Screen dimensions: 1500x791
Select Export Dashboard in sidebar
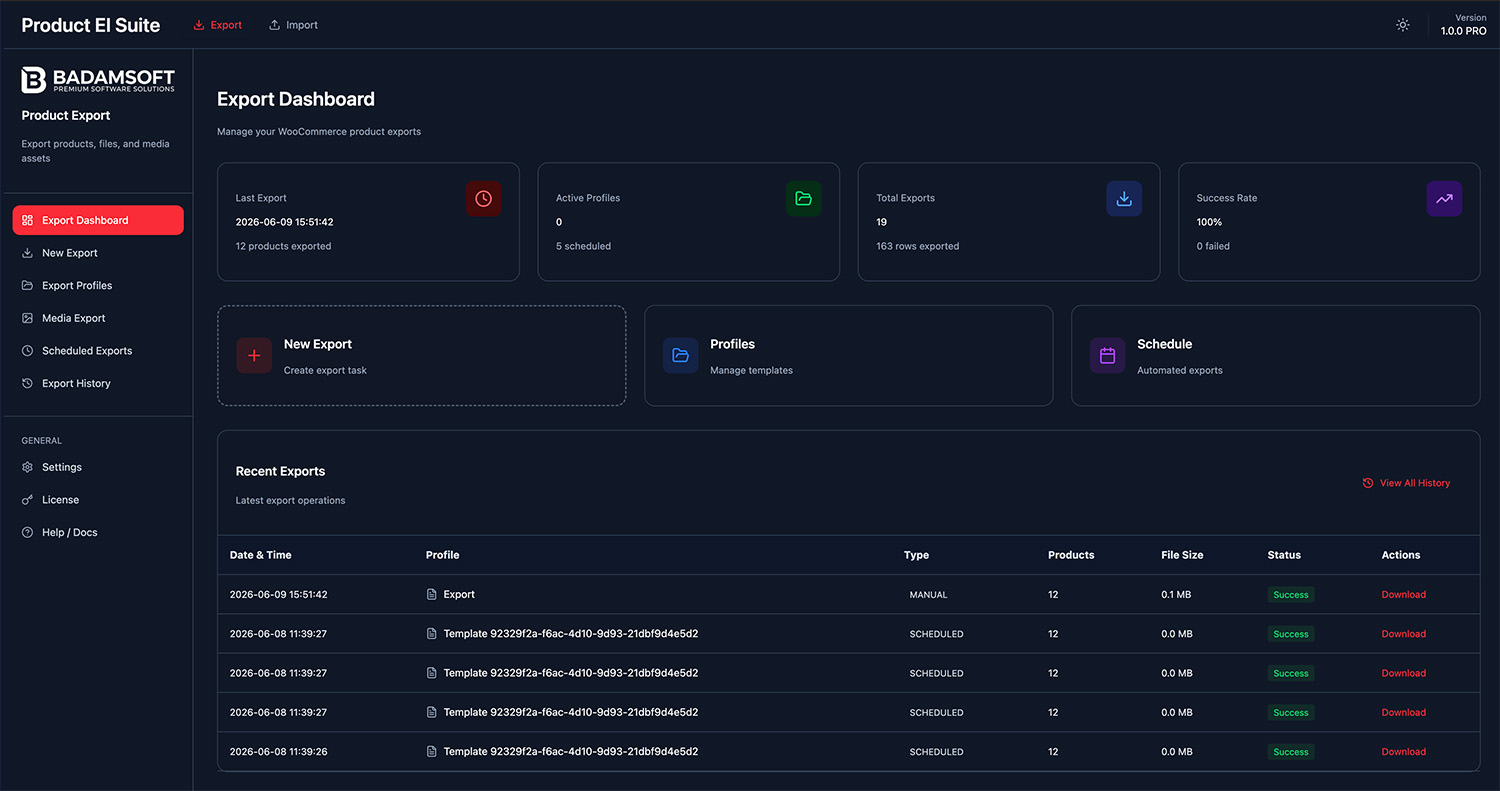pos(98,220)
